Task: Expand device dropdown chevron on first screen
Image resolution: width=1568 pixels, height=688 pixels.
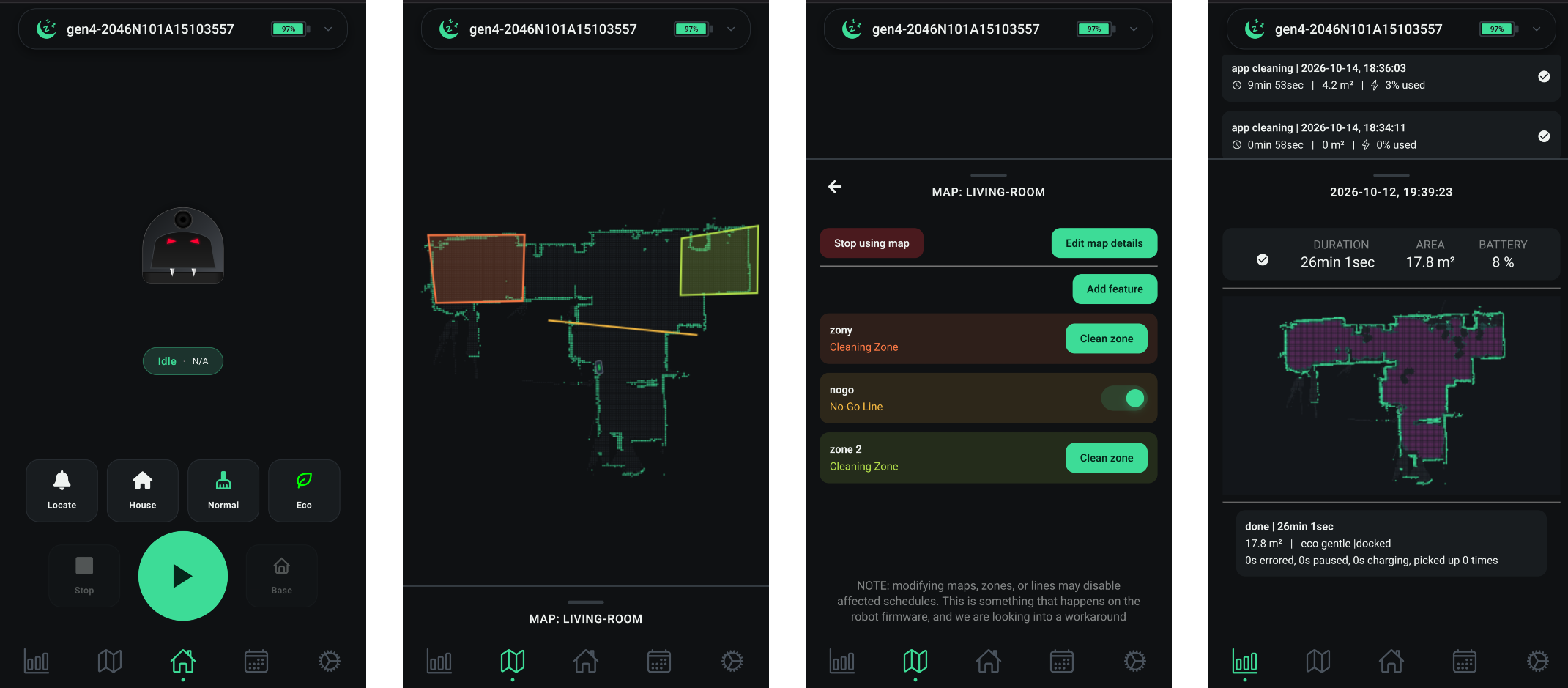Action: (x=328, y=29)
